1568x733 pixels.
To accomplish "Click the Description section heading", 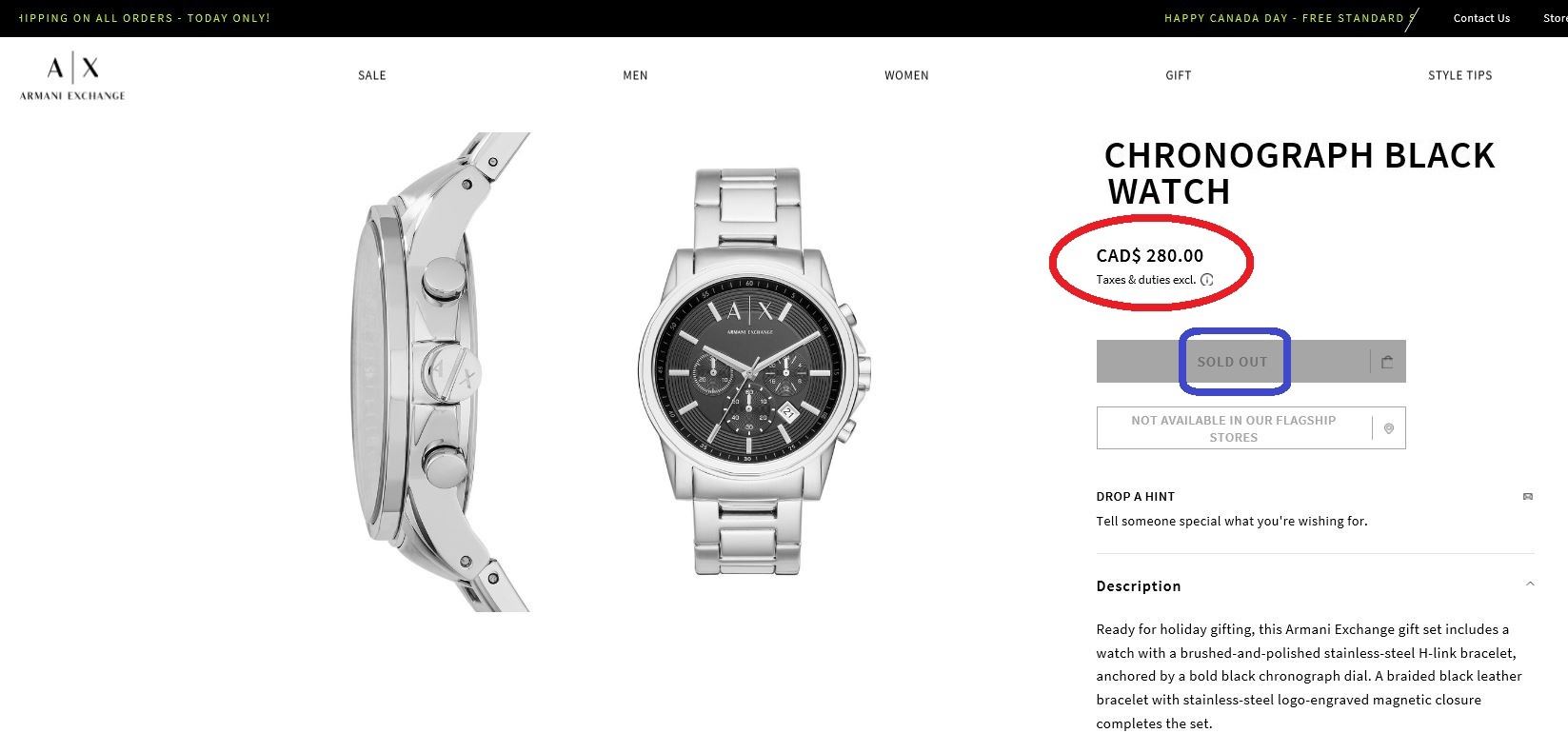I will [x=1139, y=586].
